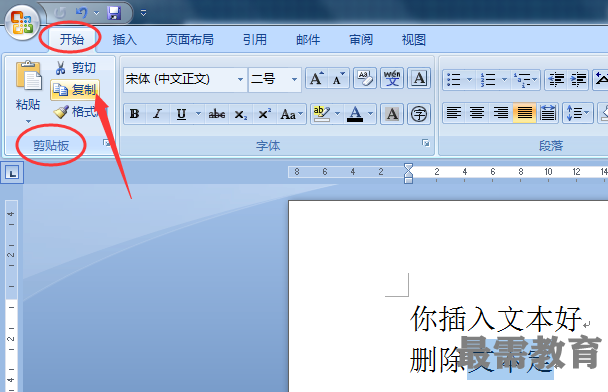
Task: Click the horizontal ruler at 4
Action: (x=465, y=172)
